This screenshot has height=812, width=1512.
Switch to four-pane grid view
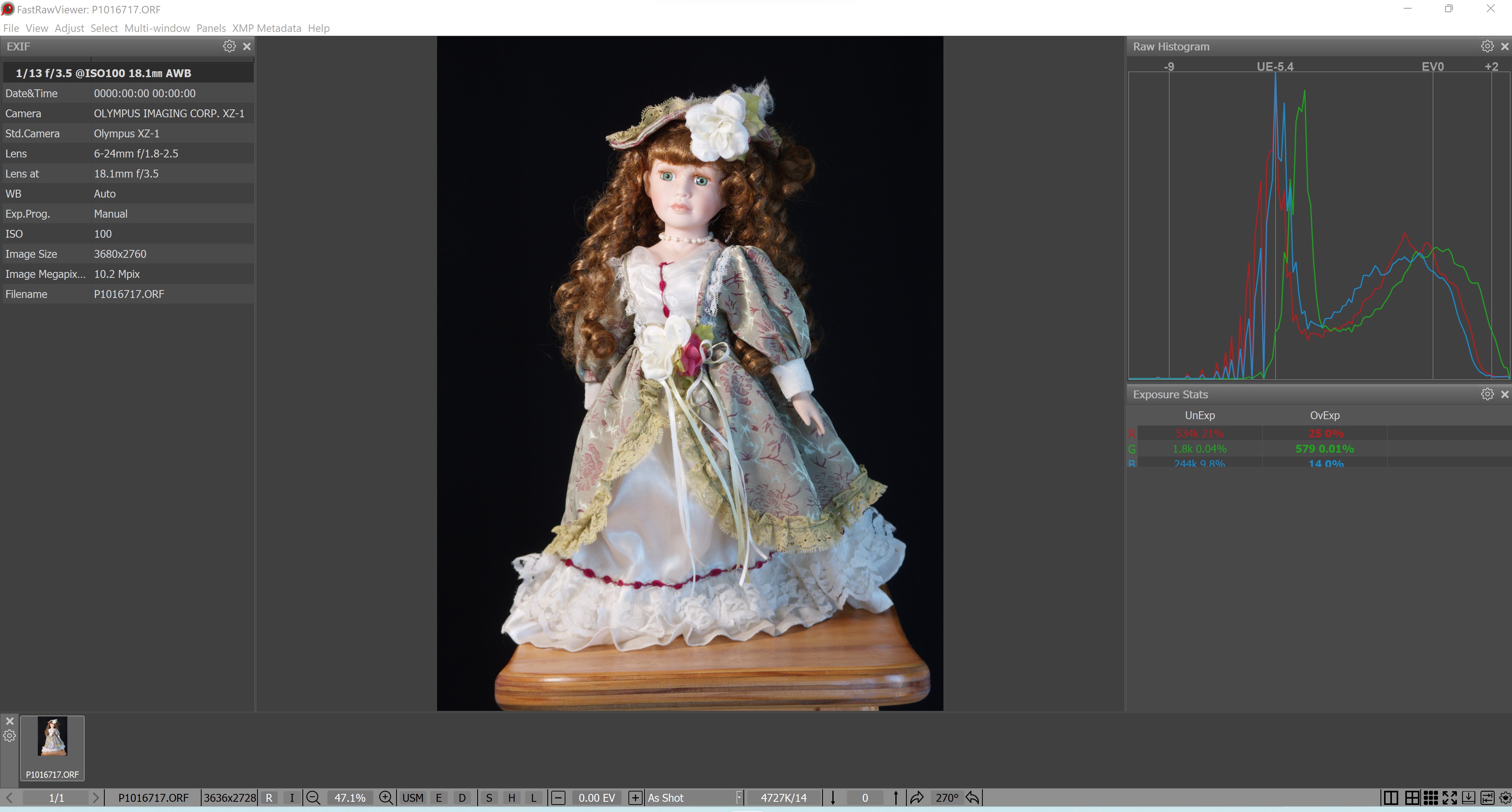[x=1412, y=798]
